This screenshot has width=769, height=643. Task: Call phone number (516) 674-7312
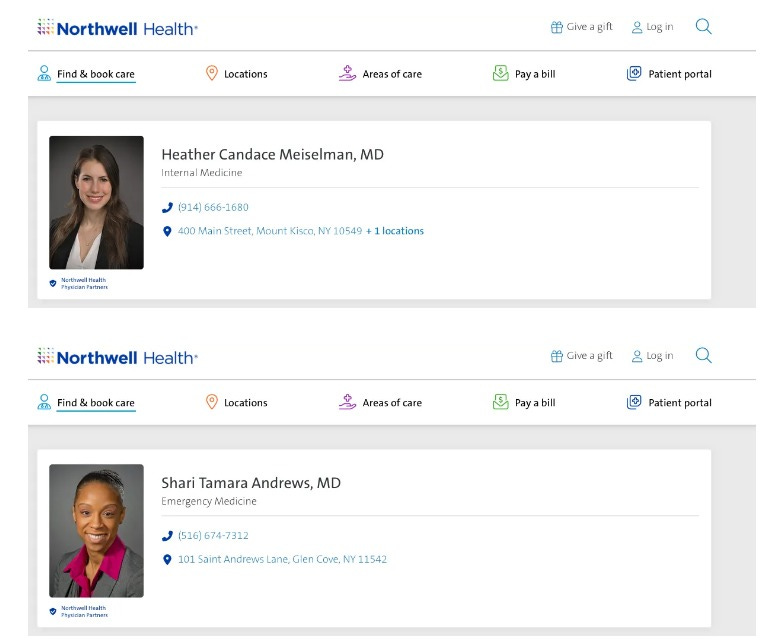click(x=213, y=536)
